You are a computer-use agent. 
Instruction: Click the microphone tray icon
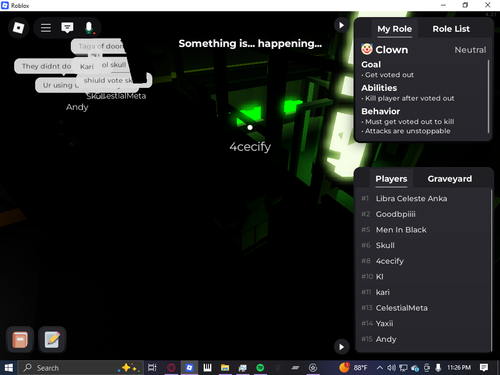tap(438, 368)
